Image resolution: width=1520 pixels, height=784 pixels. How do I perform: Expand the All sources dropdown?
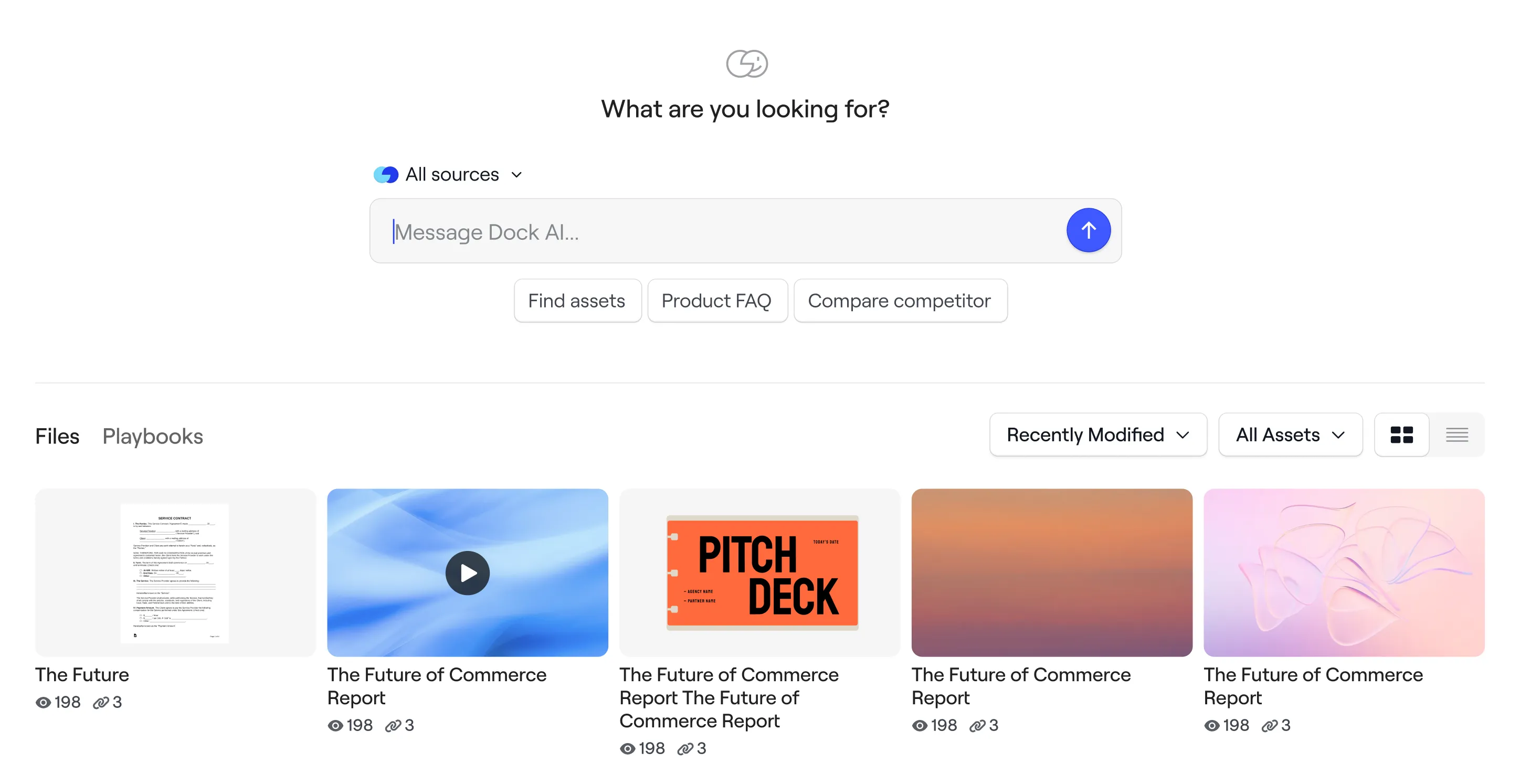point(448,175)
